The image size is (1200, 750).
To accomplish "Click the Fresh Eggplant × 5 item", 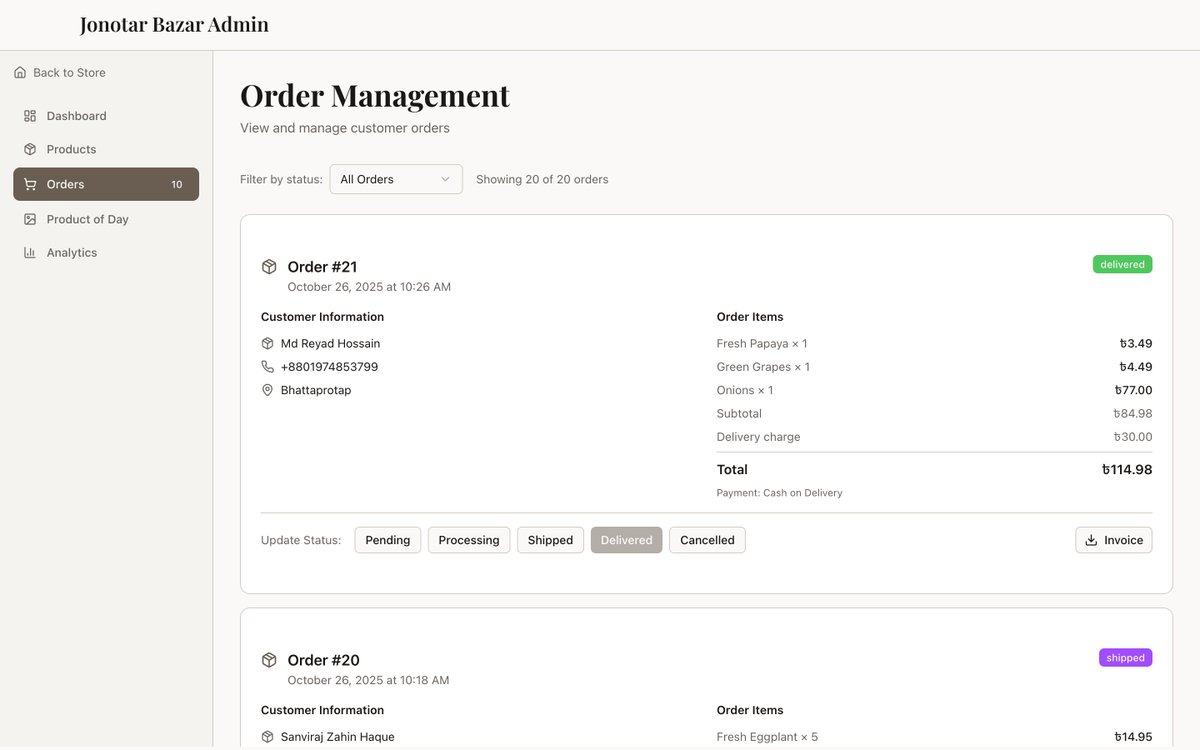I will coord(767,737).
